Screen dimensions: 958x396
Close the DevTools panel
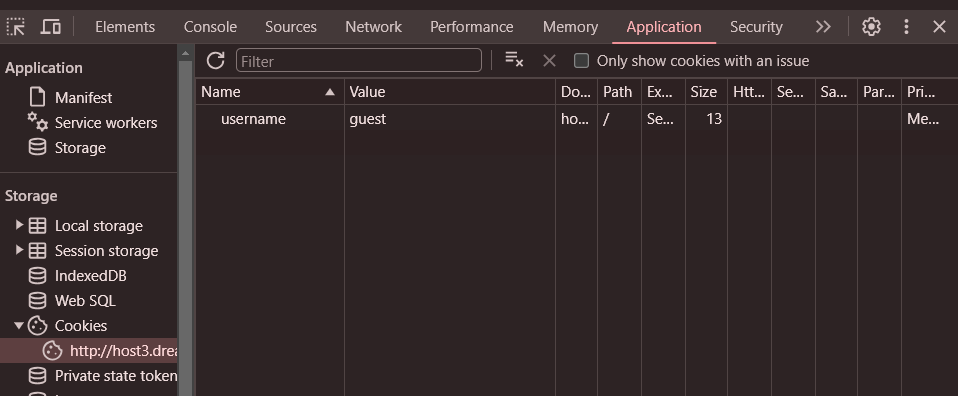pyautogui.click(x=939, y=27)
